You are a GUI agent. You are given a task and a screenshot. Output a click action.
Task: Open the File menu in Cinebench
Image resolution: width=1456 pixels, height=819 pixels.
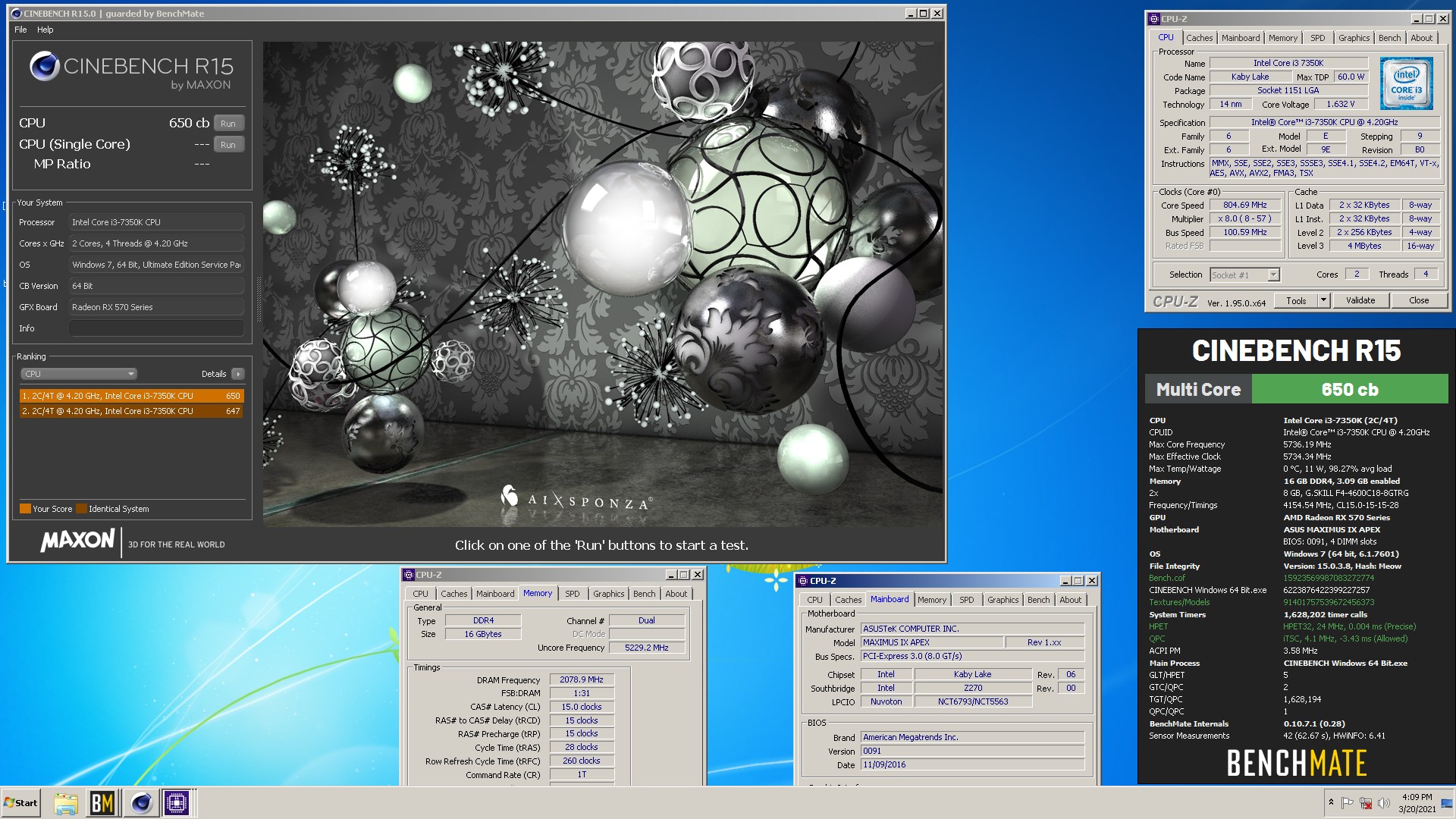pos(20,30)
